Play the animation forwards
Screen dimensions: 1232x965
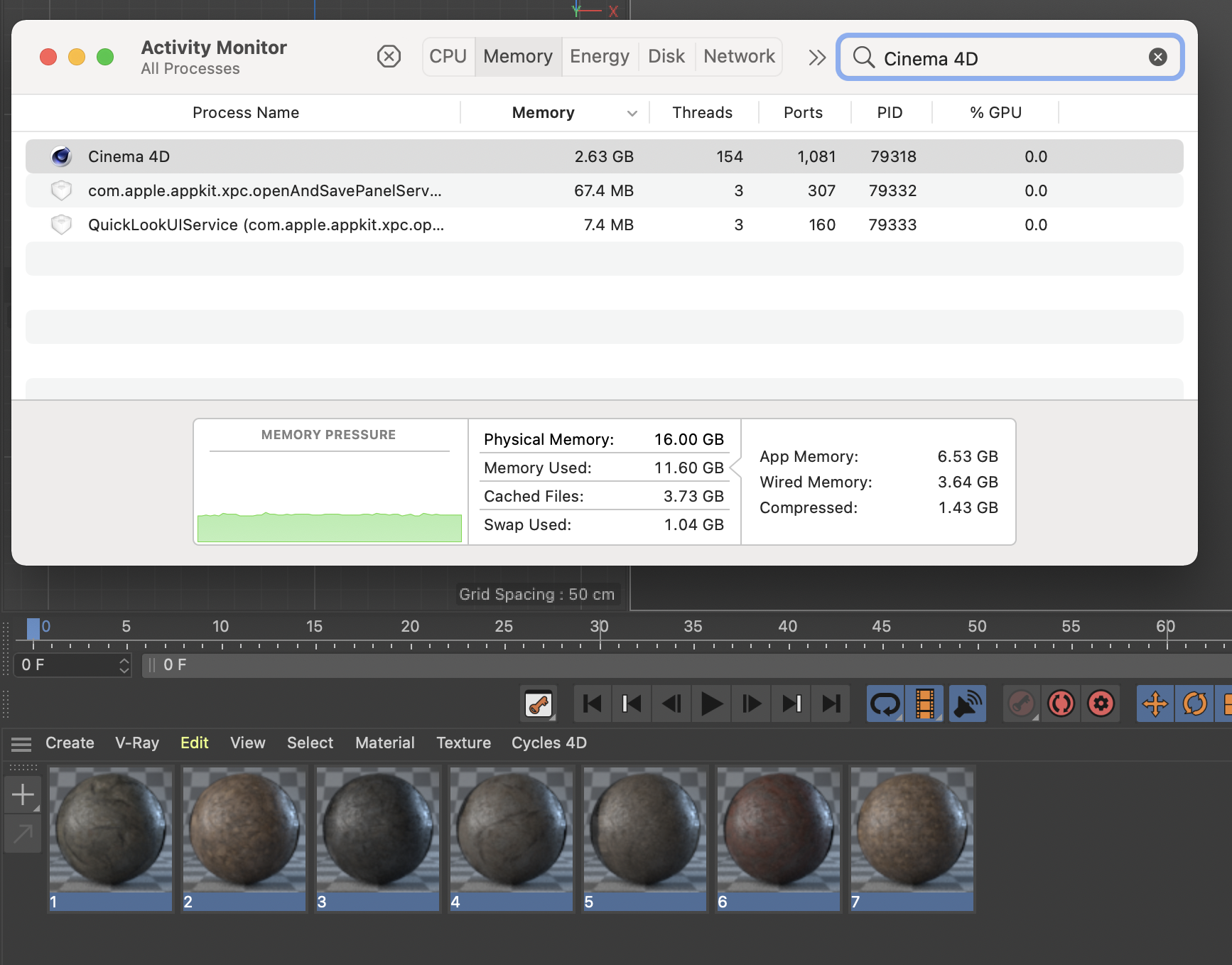click(711, 703)
